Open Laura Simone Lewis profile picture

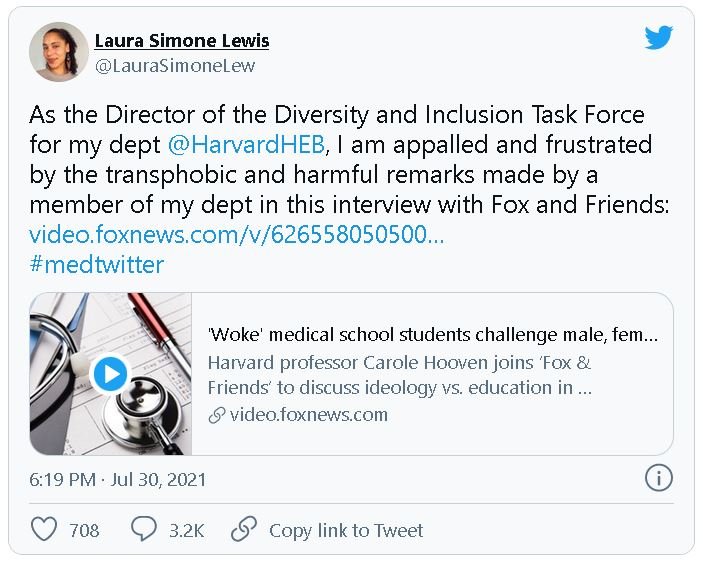59,52
